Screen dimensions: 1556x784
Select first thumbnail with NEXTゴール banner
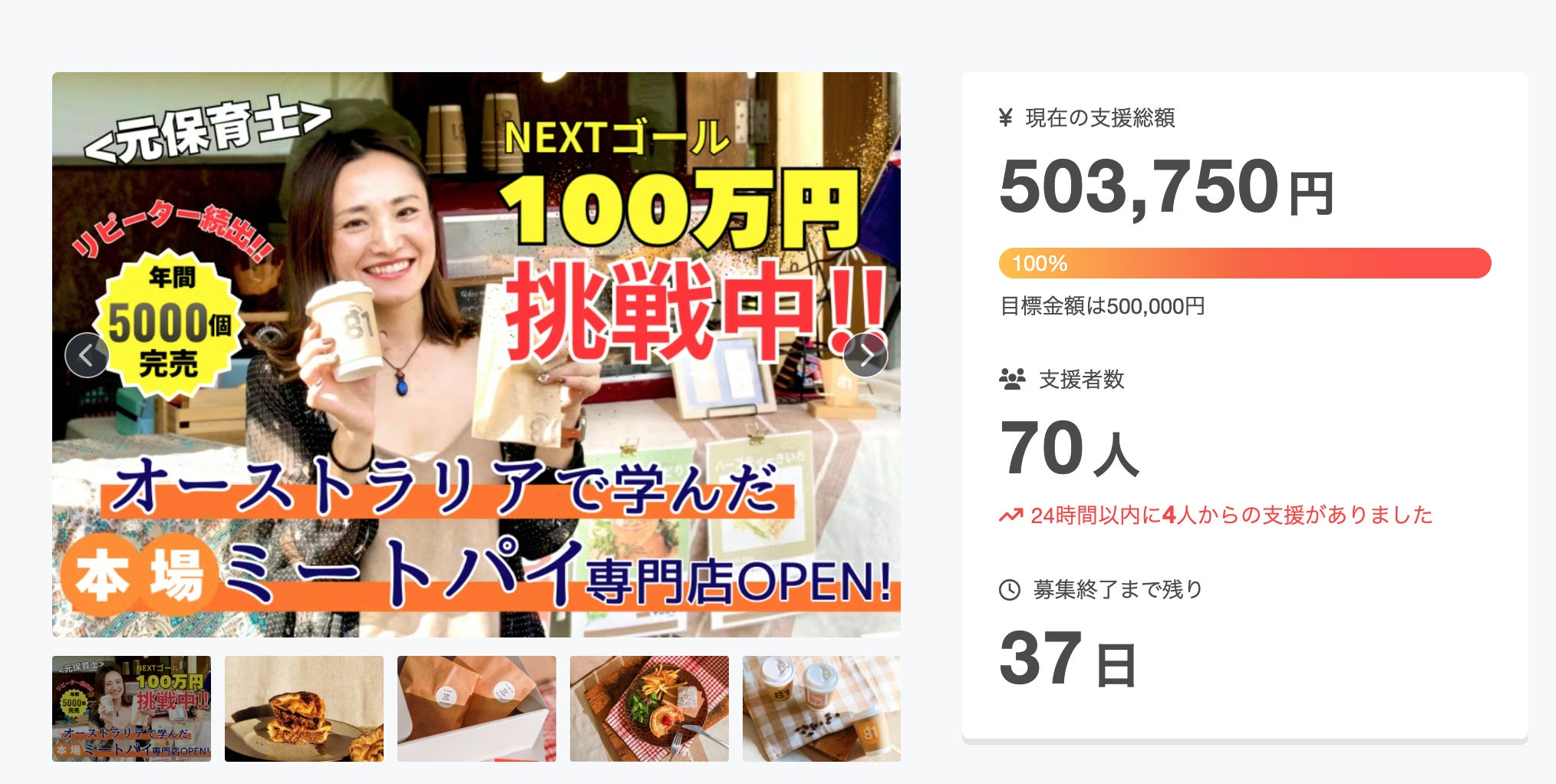click(131, 709)
